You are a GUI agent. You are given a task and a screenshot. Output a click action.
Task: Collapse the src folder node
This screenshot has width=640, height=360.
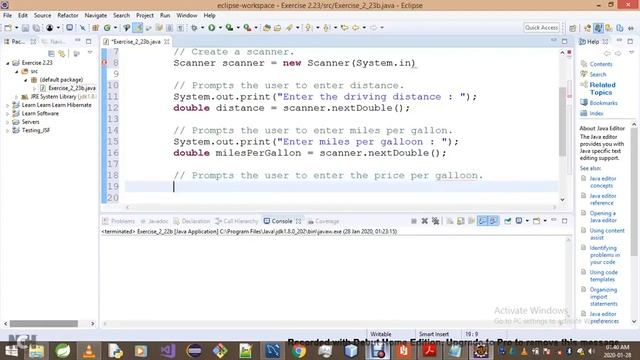(16, 71)
